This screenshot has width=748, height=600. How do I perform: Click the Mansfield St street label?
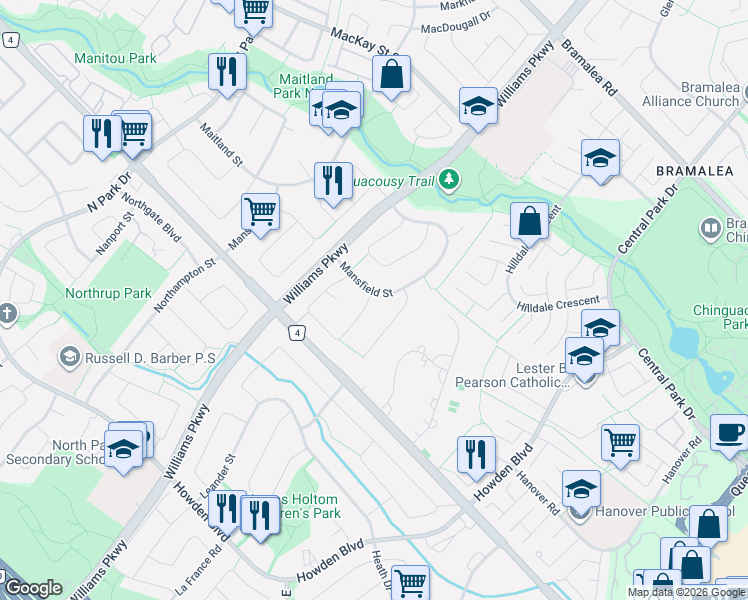[x=366, y=280]
